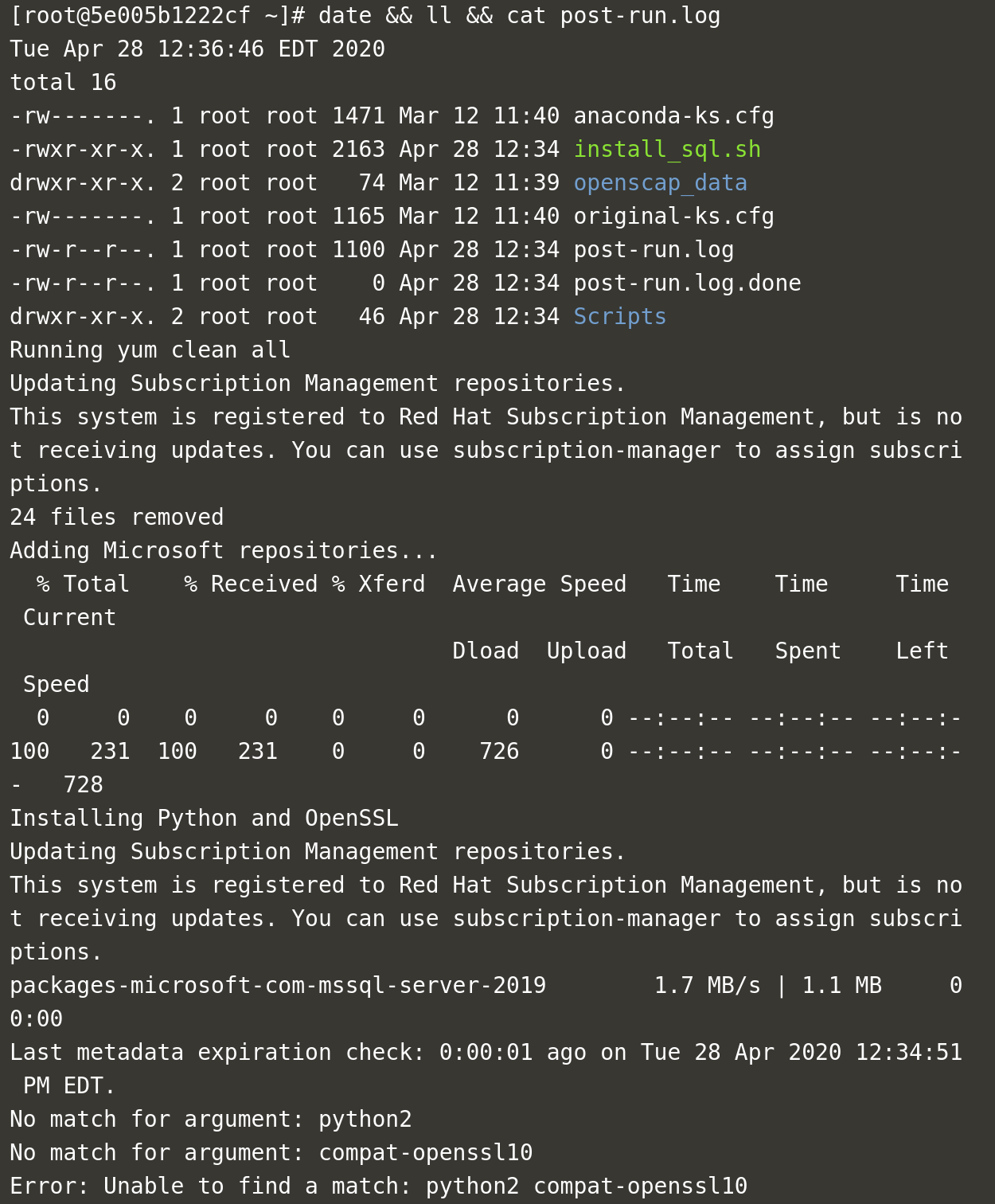This screenshot has height=1204, width=995.
Task: Select the original-ks.cfg filename
Action: [x=673, y=216]
